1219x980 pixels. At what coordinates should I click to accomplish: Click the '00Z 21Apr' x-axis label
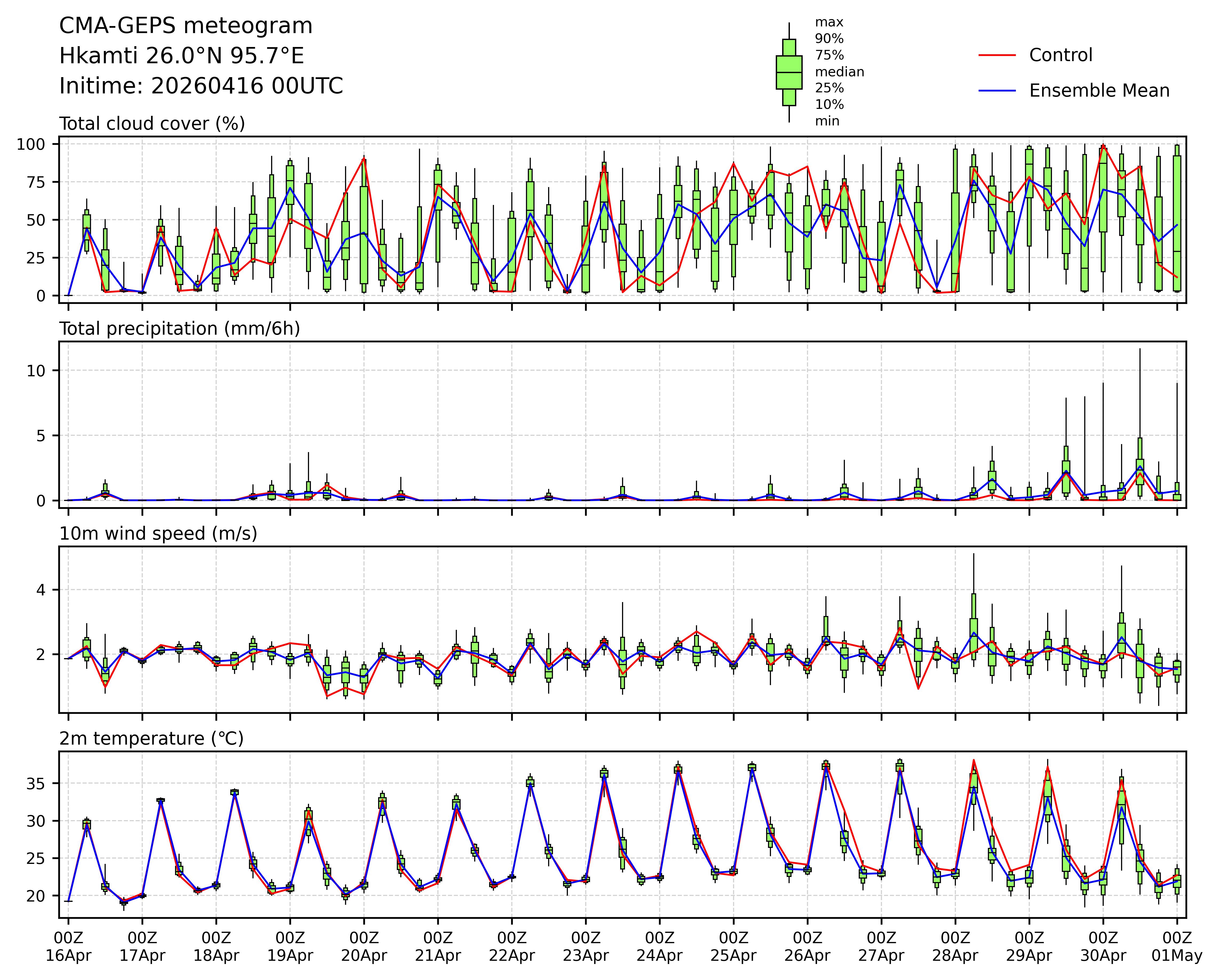pos(438,947)
